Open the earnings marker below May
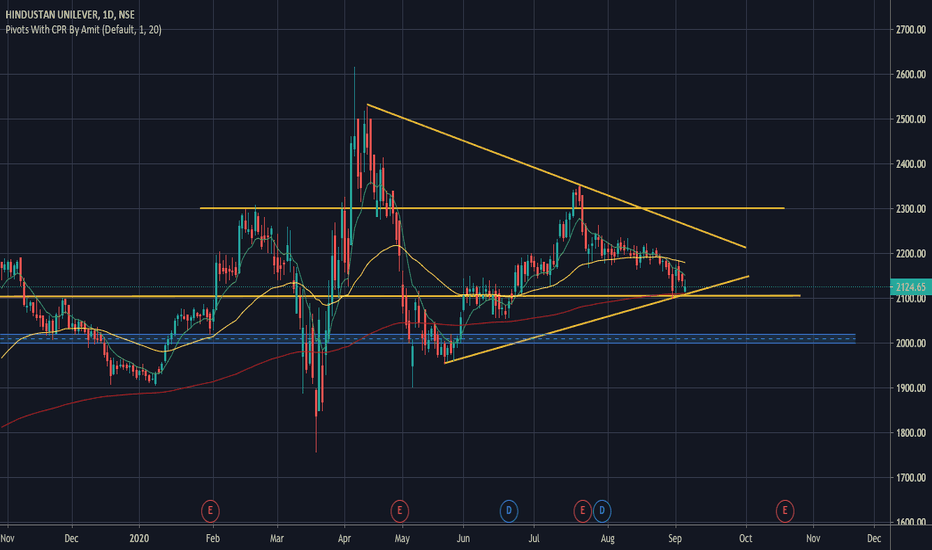 point(399,511)
